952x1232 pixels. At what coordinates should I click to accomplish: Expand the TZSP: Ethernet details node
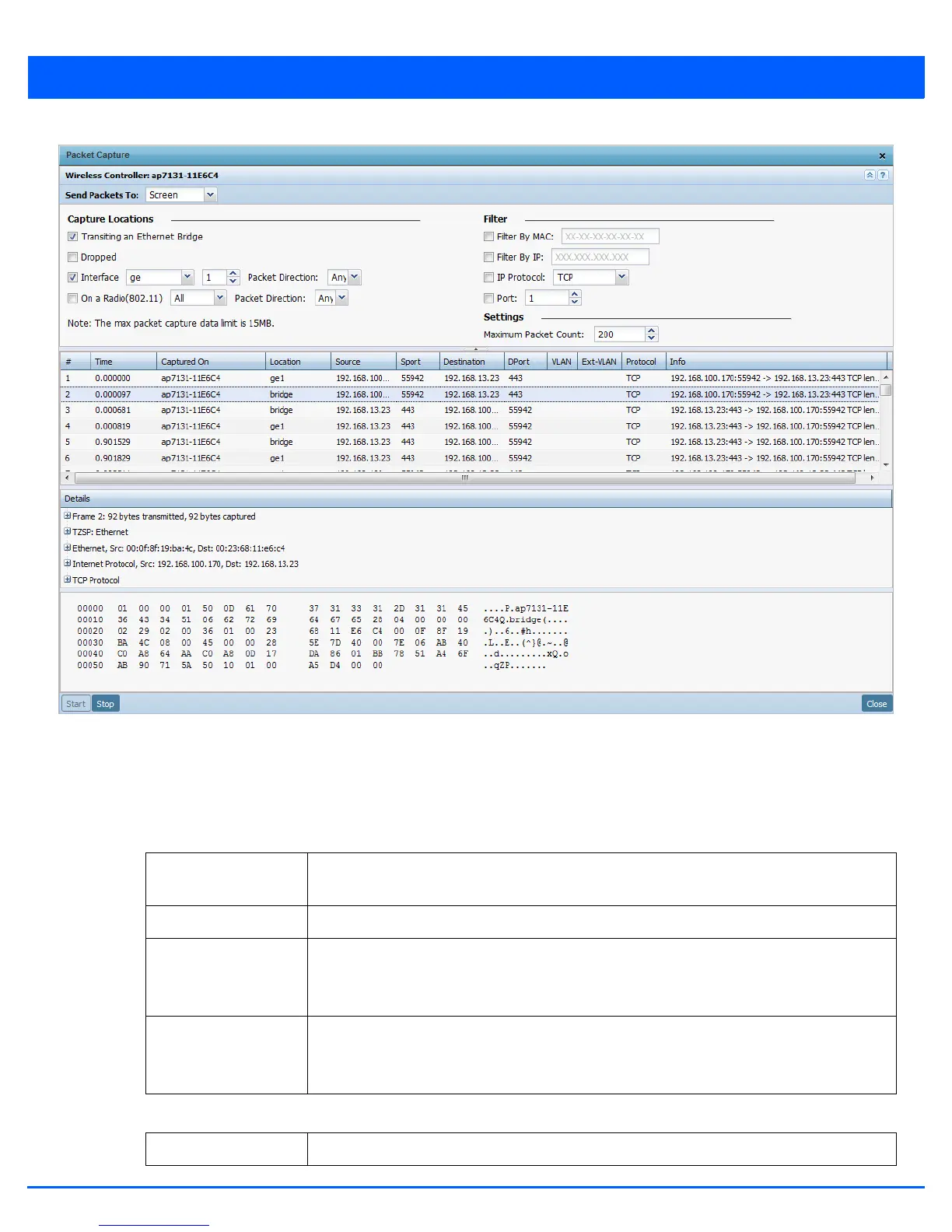pyautogui.click(x=68, y=532)
